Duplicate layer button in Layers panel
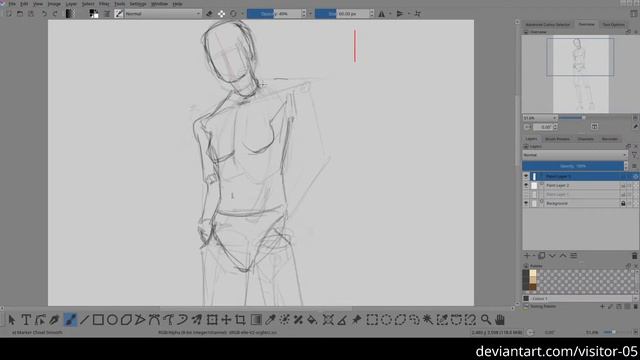This screenshot has width=640, height=360. 542,256
